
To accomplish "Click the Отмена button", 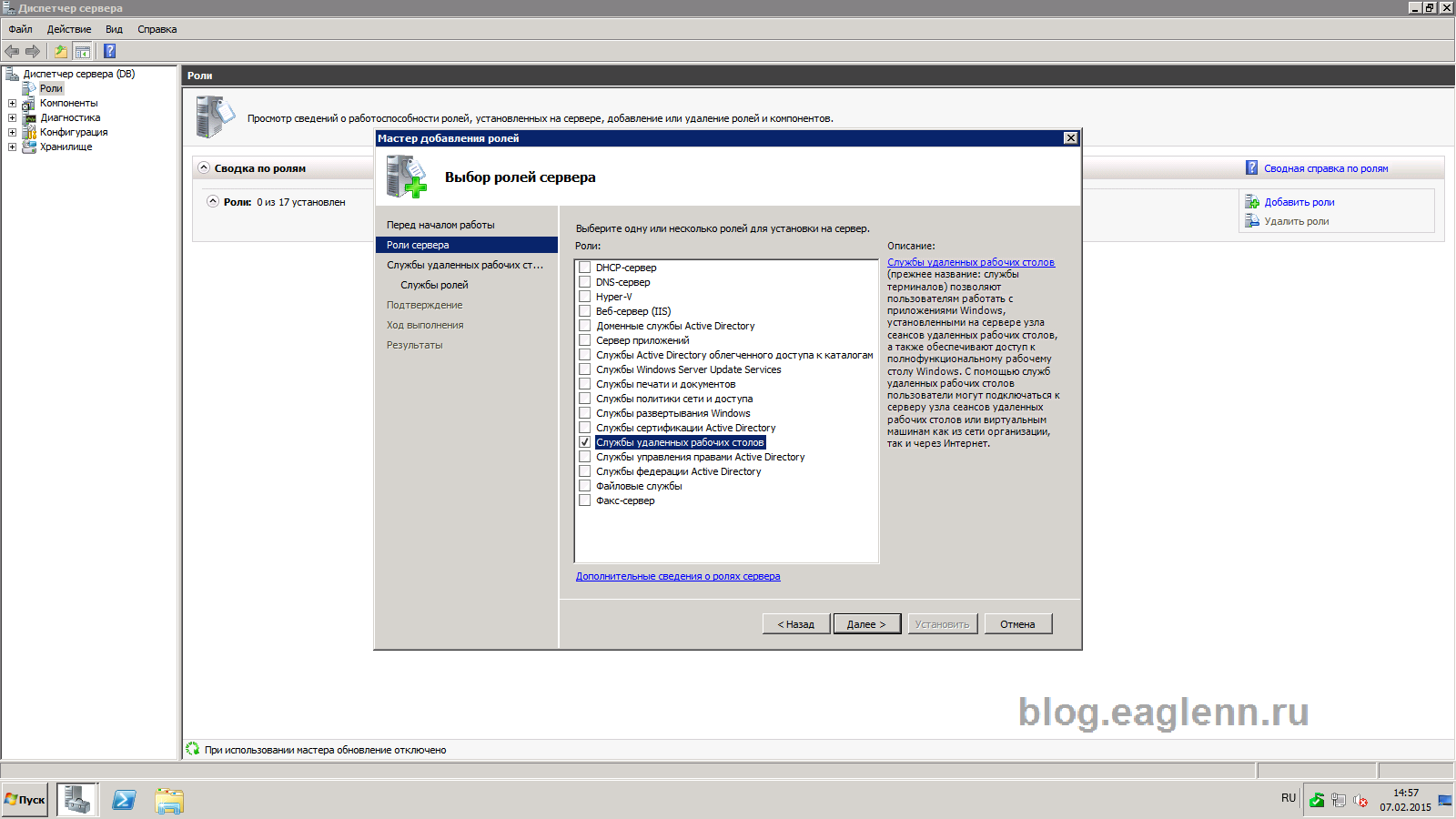I will 1017,624.
